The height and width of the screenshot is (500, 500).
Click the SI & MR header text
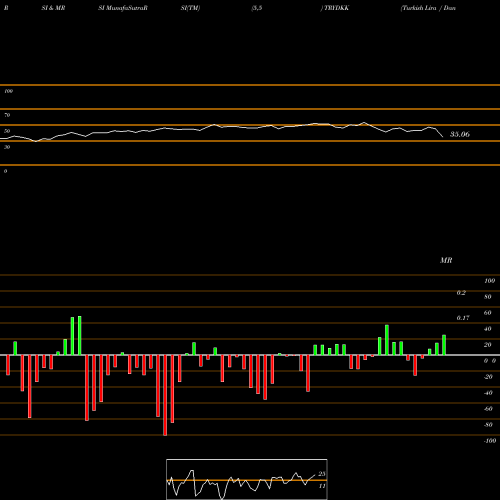(53, 8)
